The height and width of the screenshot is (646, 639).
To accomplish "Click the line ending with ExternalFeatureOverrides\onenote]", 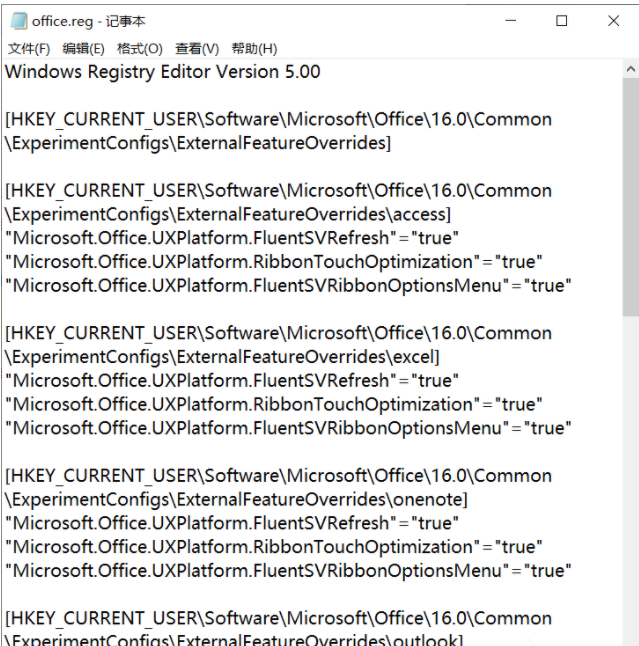I will pos(236,500).
